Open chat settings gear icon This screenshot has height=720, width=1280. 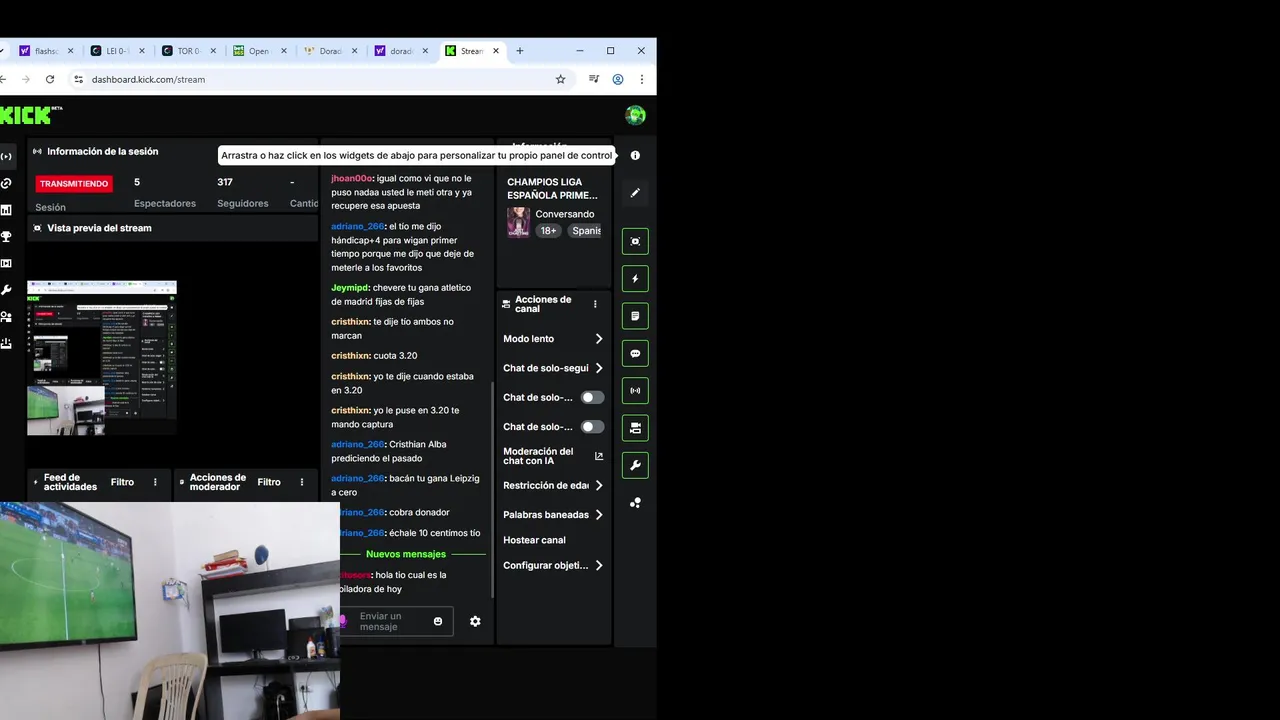click(x=475, y=621)
